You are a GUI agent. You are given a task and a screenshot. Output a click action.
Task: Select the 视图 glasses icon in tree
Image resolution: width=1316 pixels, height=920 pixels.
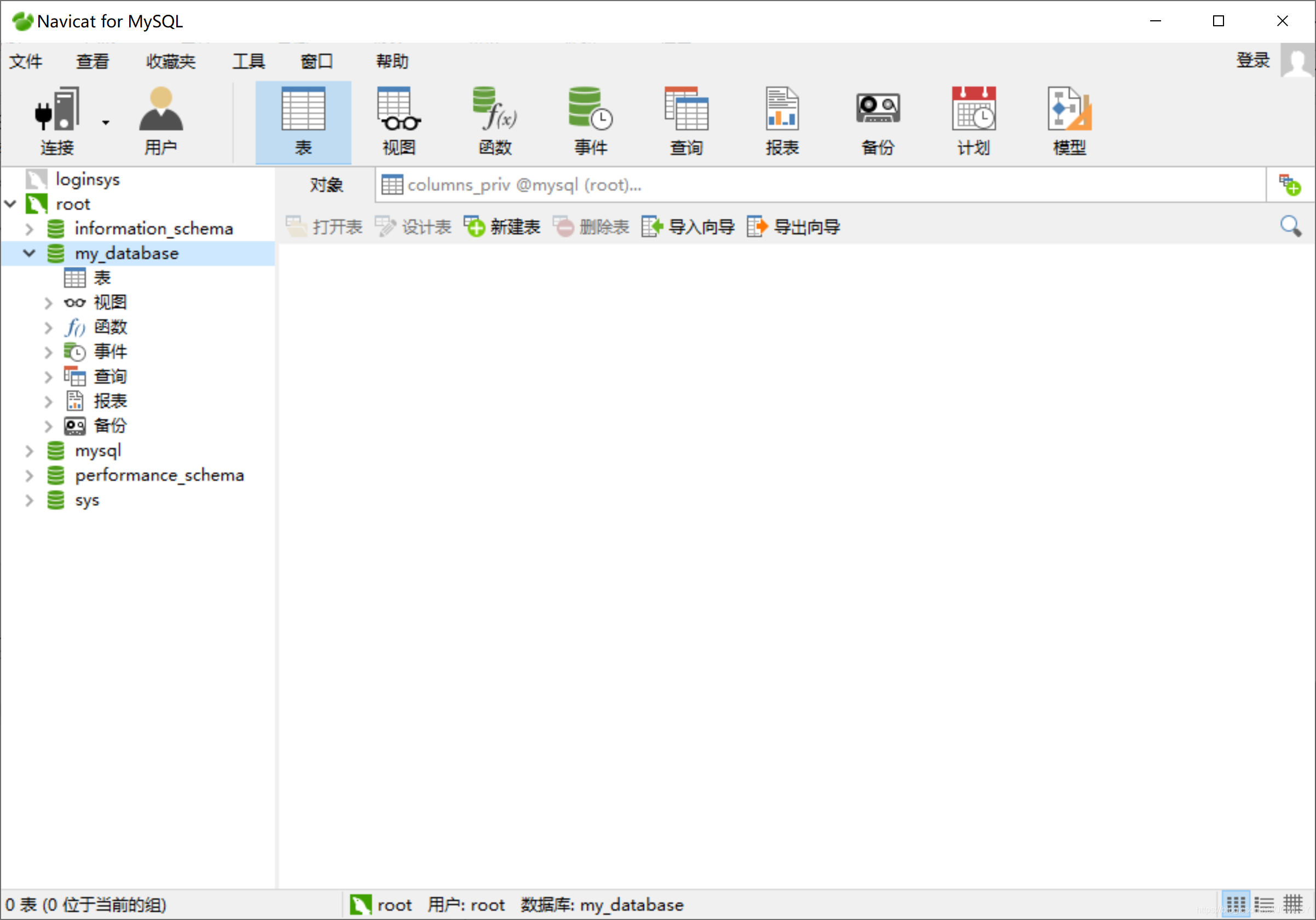[74, 302]
